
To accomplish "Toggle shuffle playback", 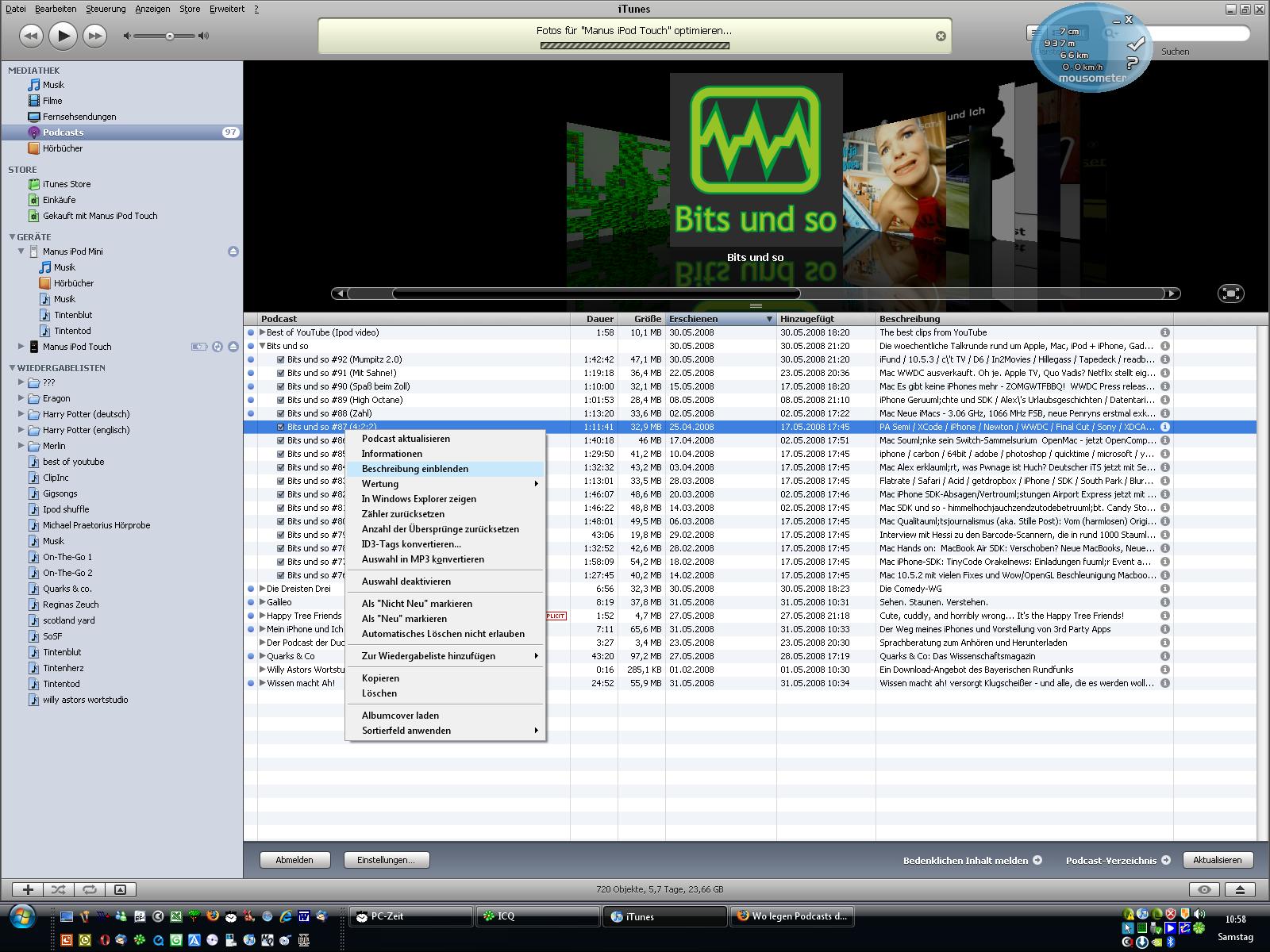I will click(x=59, y=889).
